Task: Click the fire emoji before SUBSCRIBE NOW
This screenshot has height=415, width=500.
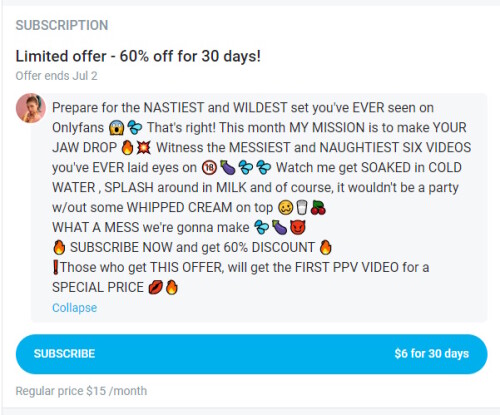Action: pos(59,247)
